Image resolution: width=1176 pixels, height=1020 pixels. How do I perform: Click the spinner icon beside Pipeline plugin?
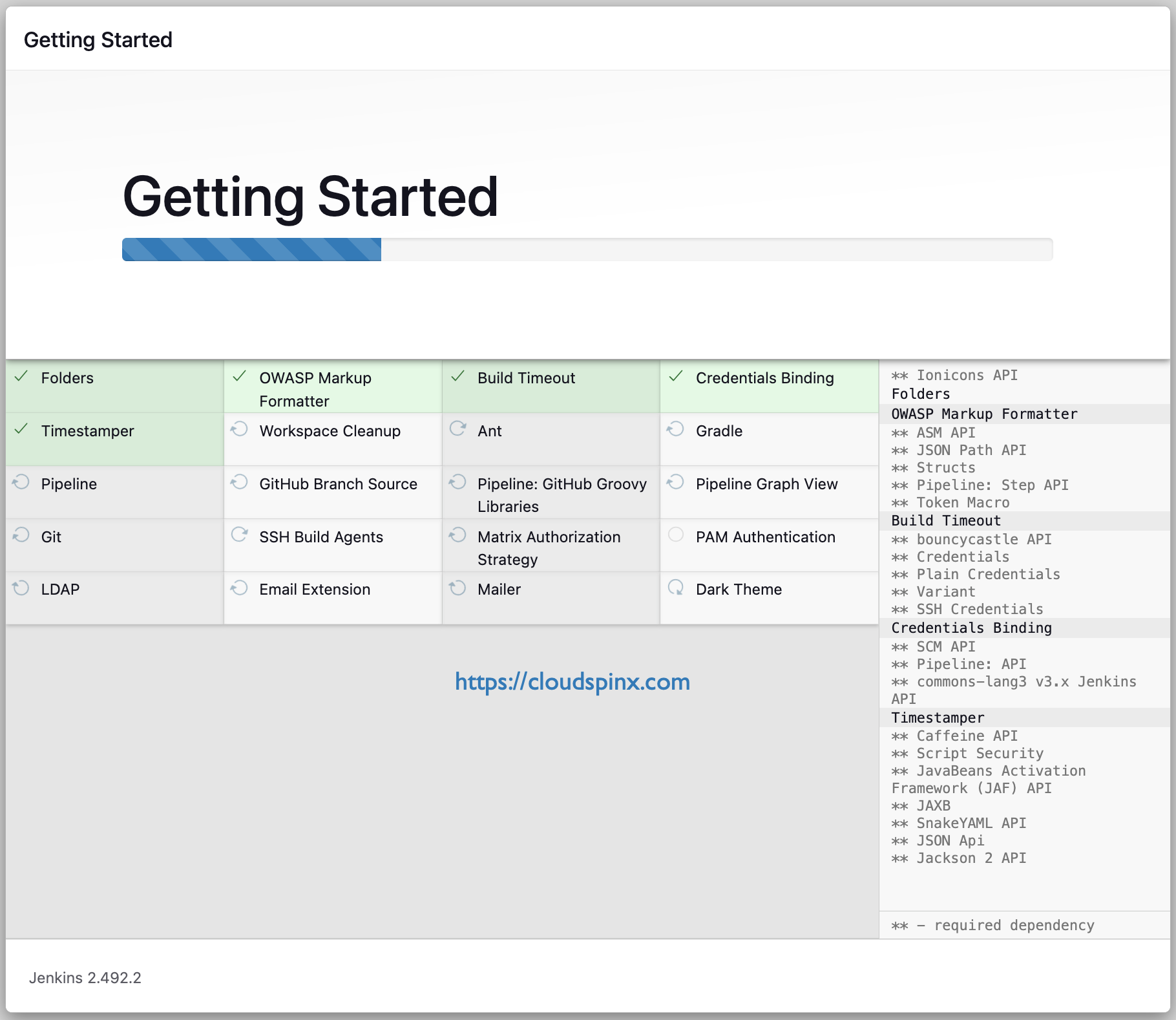point(21,483)
